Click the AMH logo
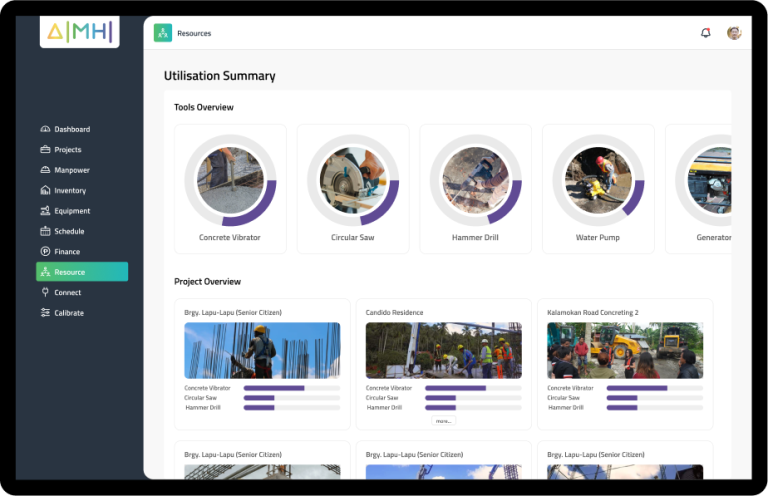Screen dimensions: 768x496 80,30
